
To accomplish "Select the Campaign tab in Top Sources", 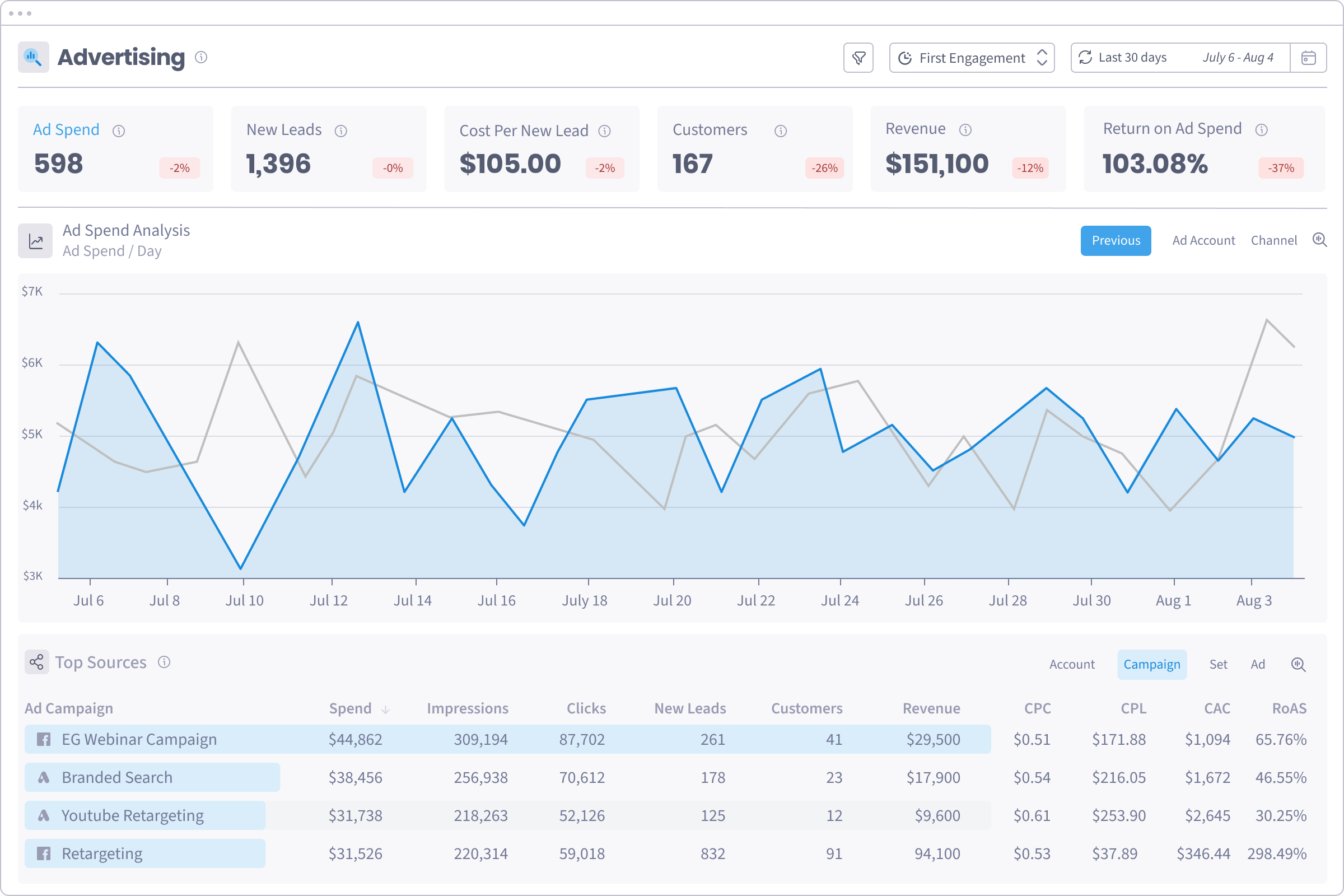I will pyautogui.click(x=1151, y=664).
